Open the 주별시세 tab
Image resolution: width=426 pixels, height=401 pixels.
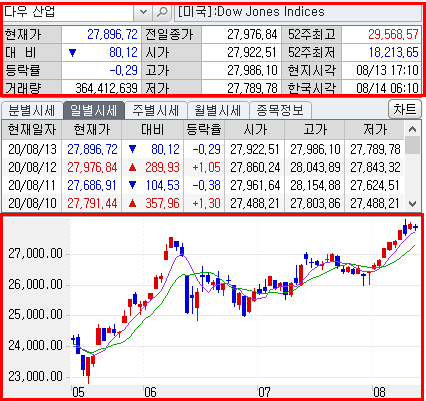coord(156,110)
